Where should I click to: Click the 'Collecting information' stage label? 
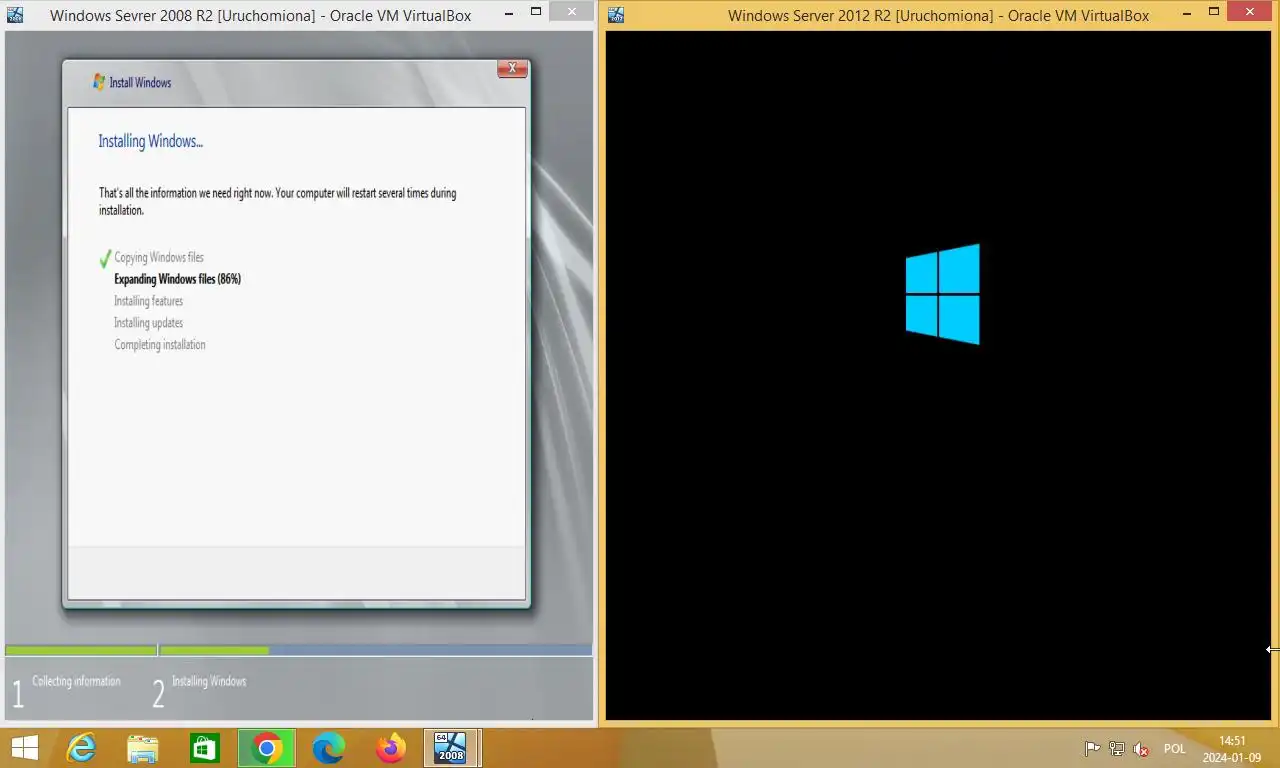(76, 681)
